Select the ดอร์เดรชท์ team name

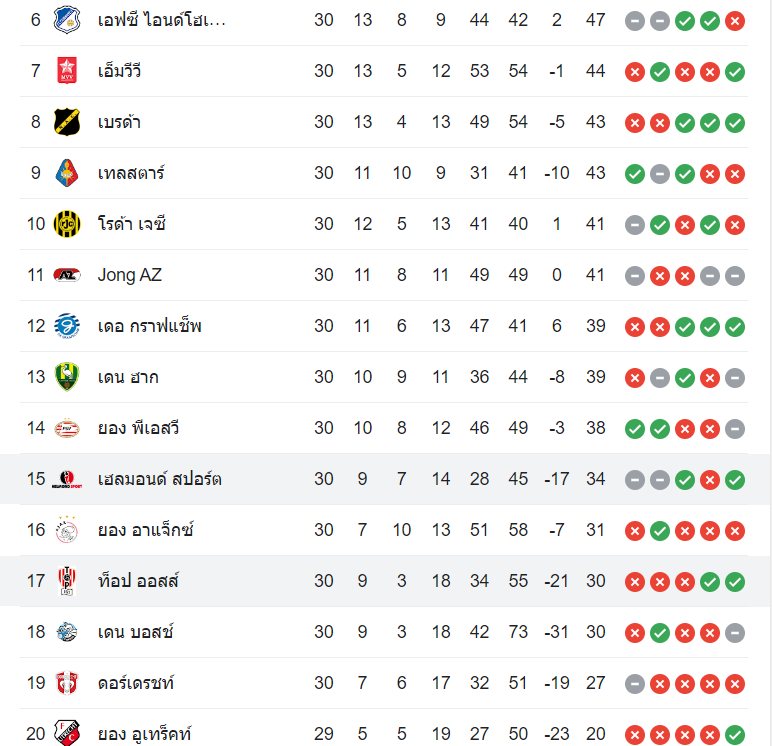click(136, 683)
